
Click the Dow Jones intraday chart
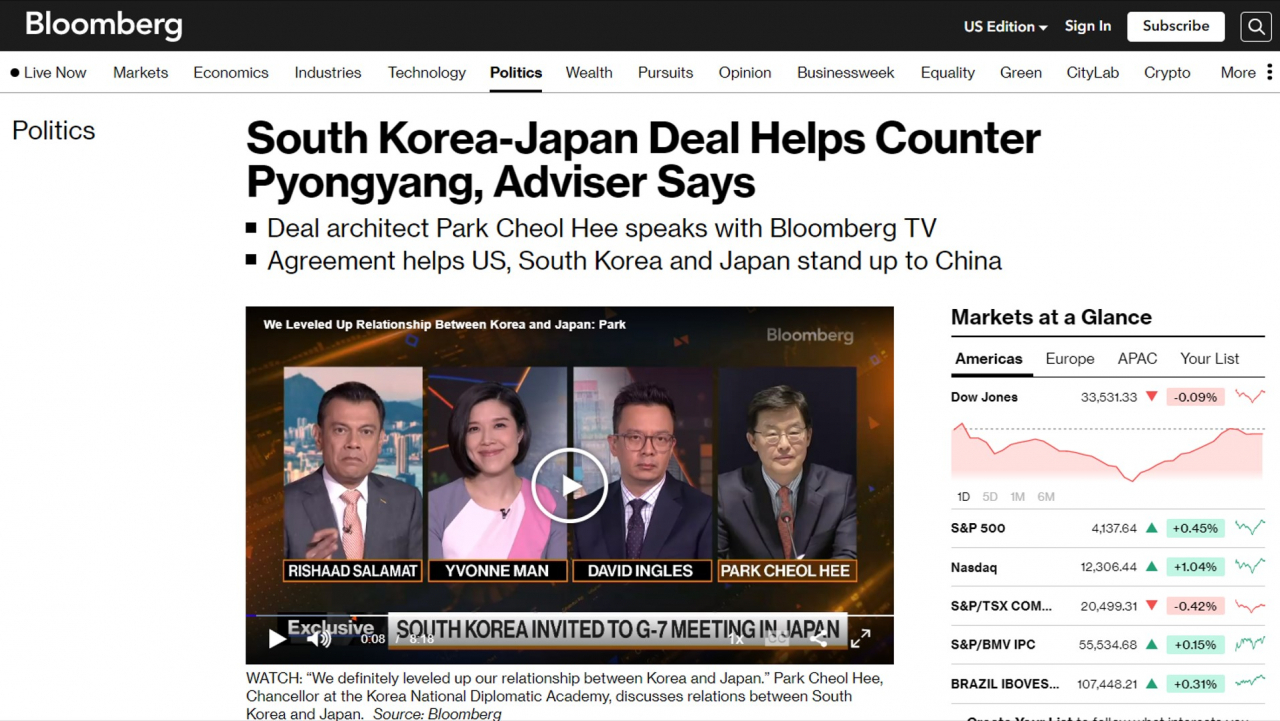1108,452
